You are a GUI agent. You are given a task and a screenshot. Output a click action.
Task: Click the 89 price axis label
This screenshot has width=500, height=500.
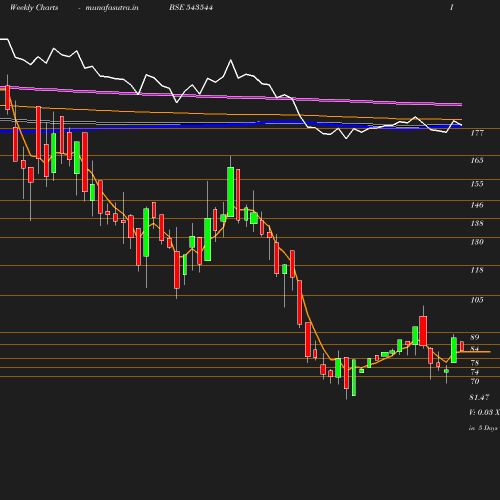coord(475,337)
